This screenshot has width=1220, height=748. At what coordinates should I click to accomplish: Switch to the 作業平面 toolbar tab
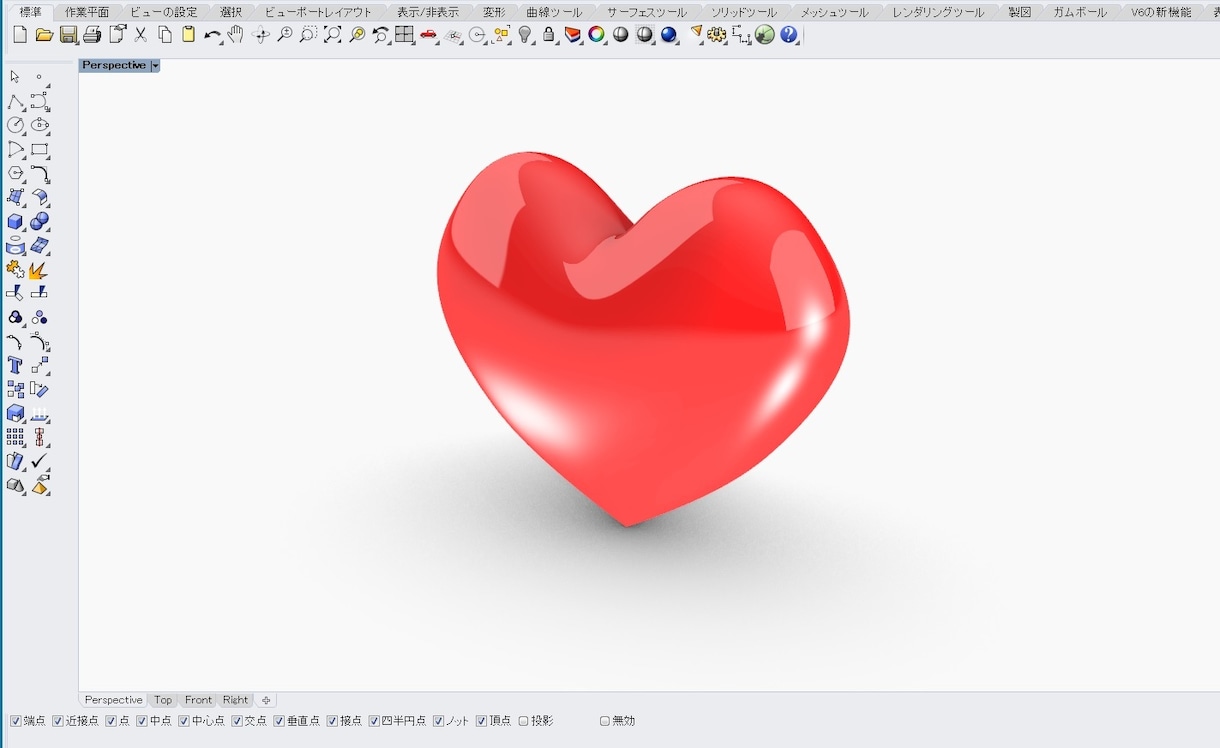[87, 12]
